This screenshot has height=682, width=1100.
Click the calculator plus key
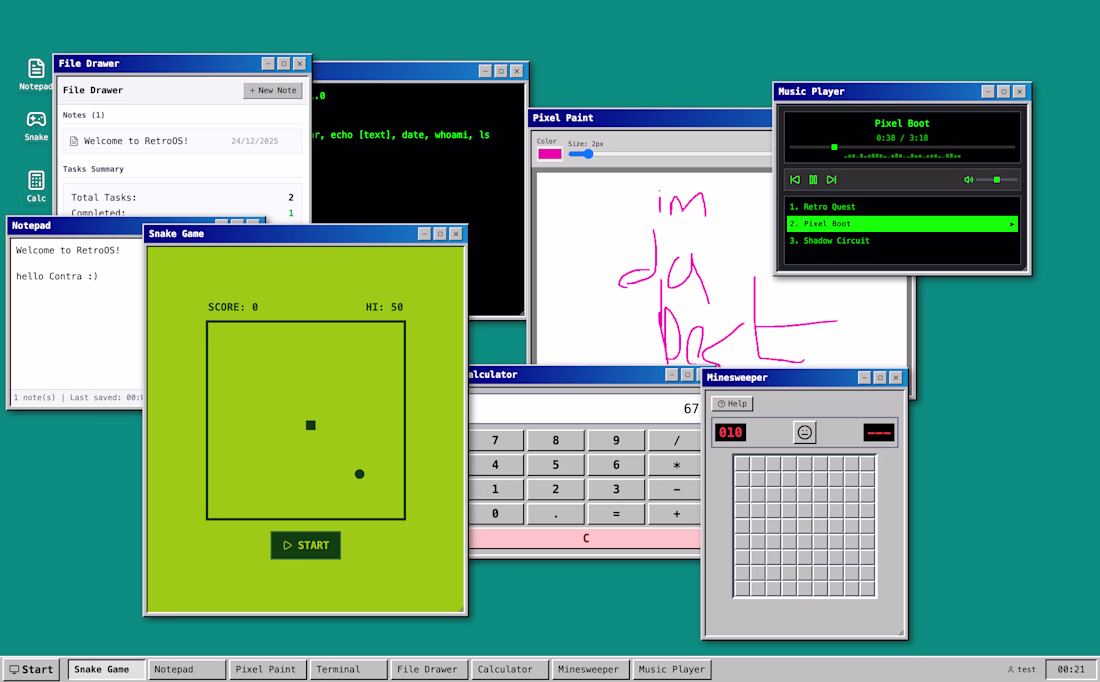pyautogui.click(x=675, y=514)
